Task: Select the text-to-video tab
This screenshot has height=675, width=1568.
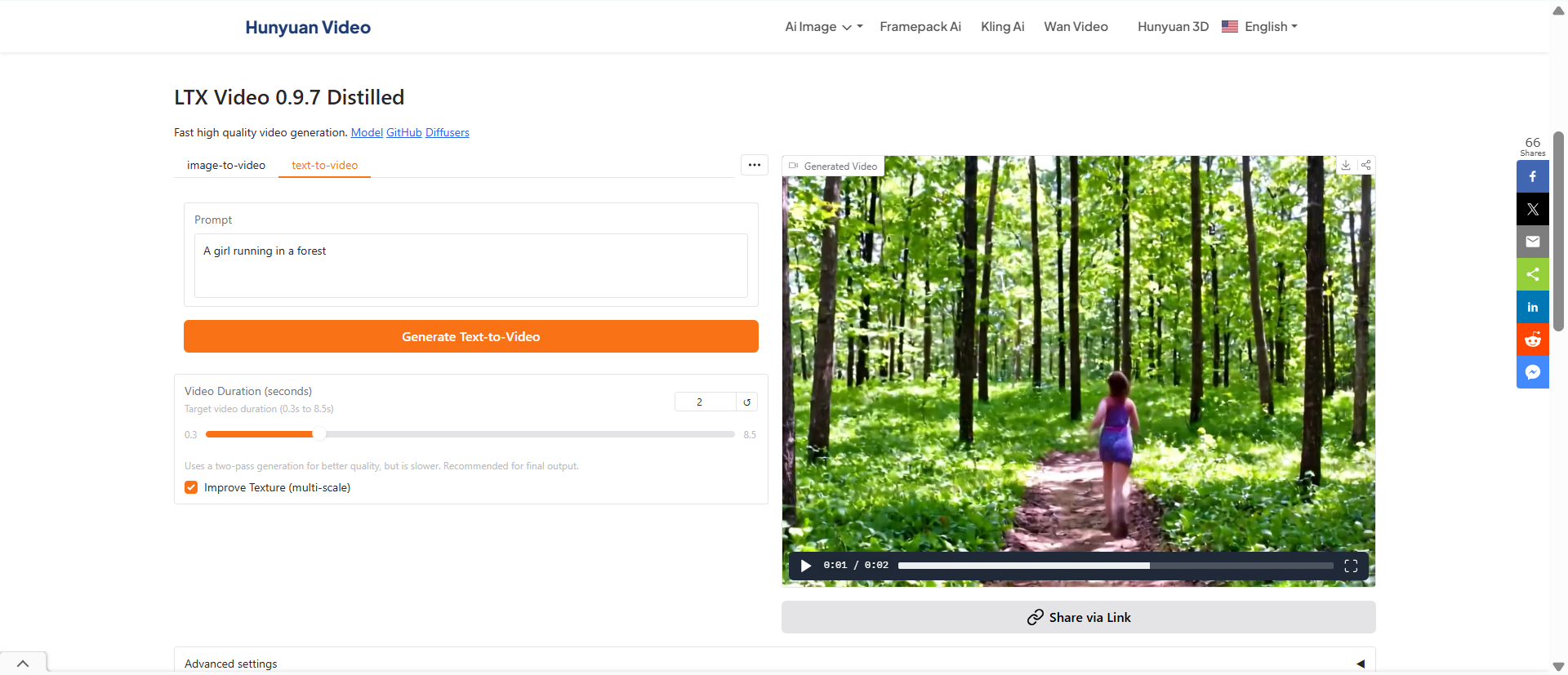Action: [x=324, y=165]
